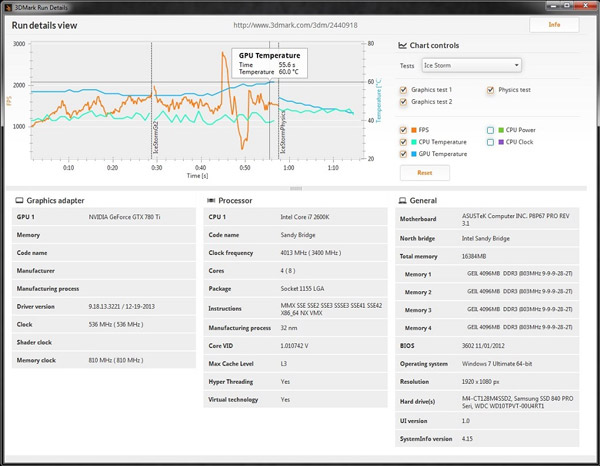Enable the CPU Clock checkbox
Image resolution: width=600 pixels, height=466 pixels.
[490, 142]
